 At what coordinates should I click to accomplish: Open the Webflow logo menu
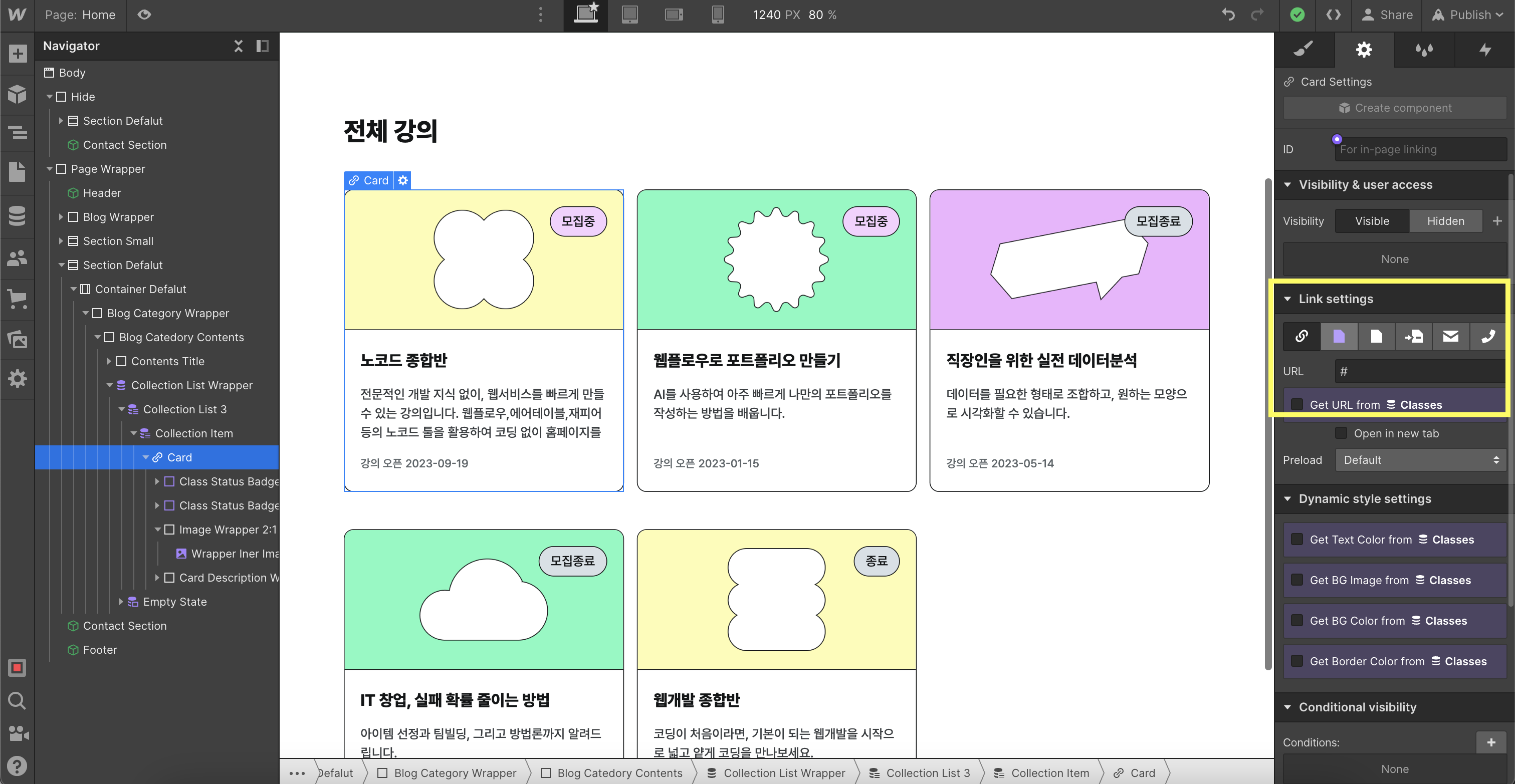(17, 15)
